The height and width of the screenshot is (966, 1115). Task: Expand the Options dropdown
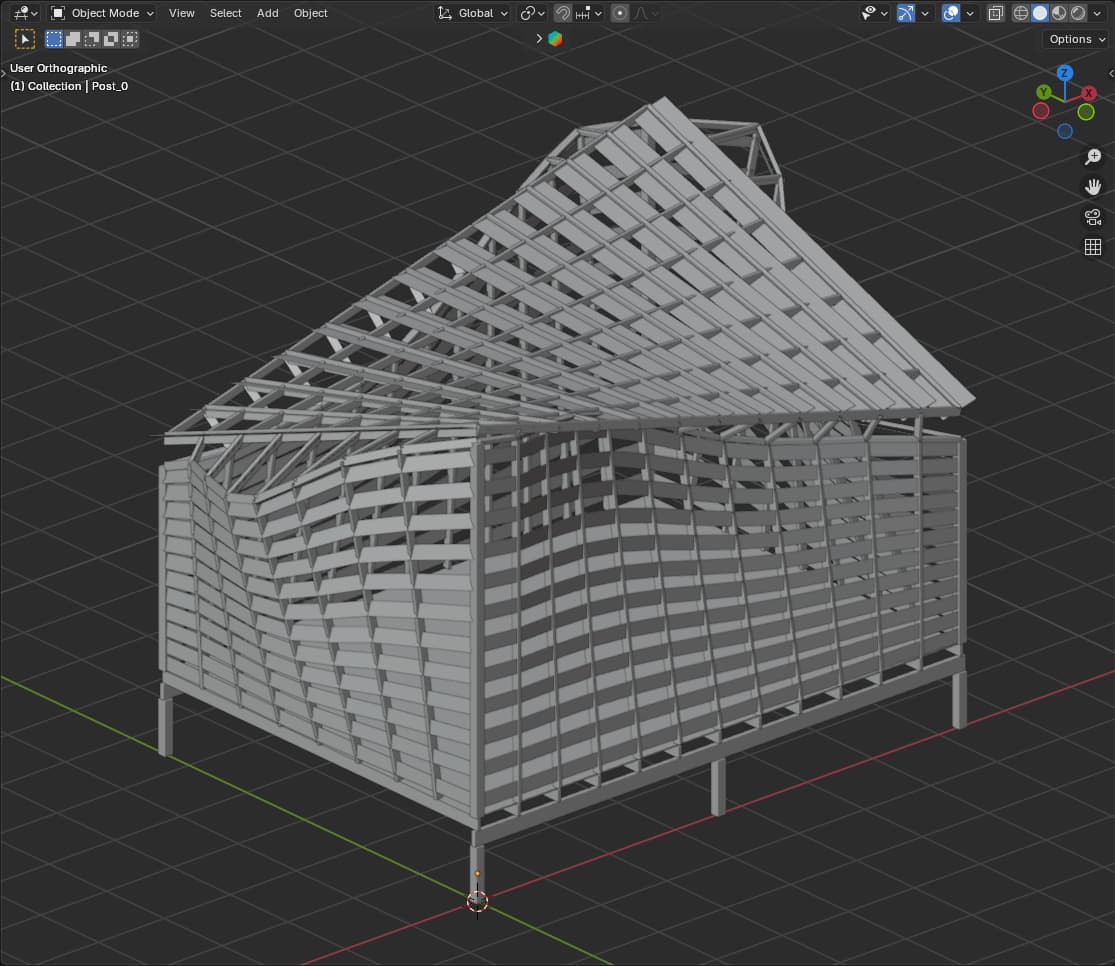[x=1076, y=39]
